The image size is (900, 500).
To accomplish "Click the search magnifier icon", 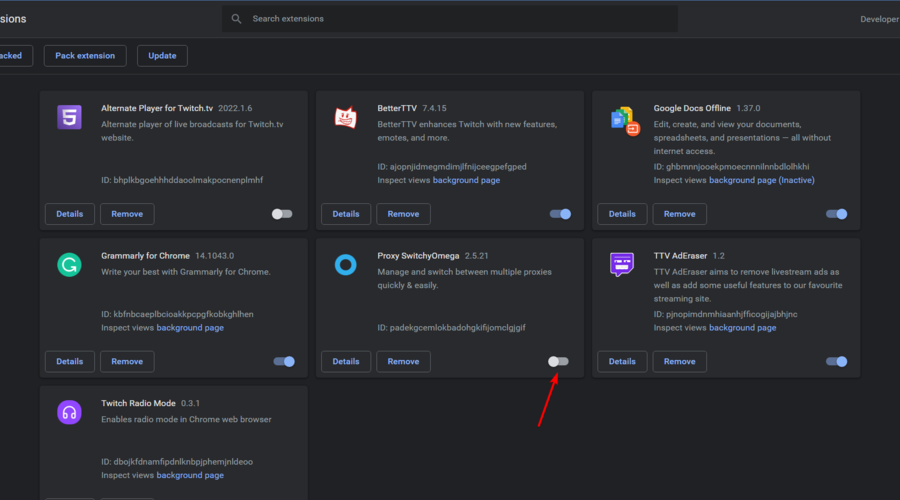I will tap(237, 19).
